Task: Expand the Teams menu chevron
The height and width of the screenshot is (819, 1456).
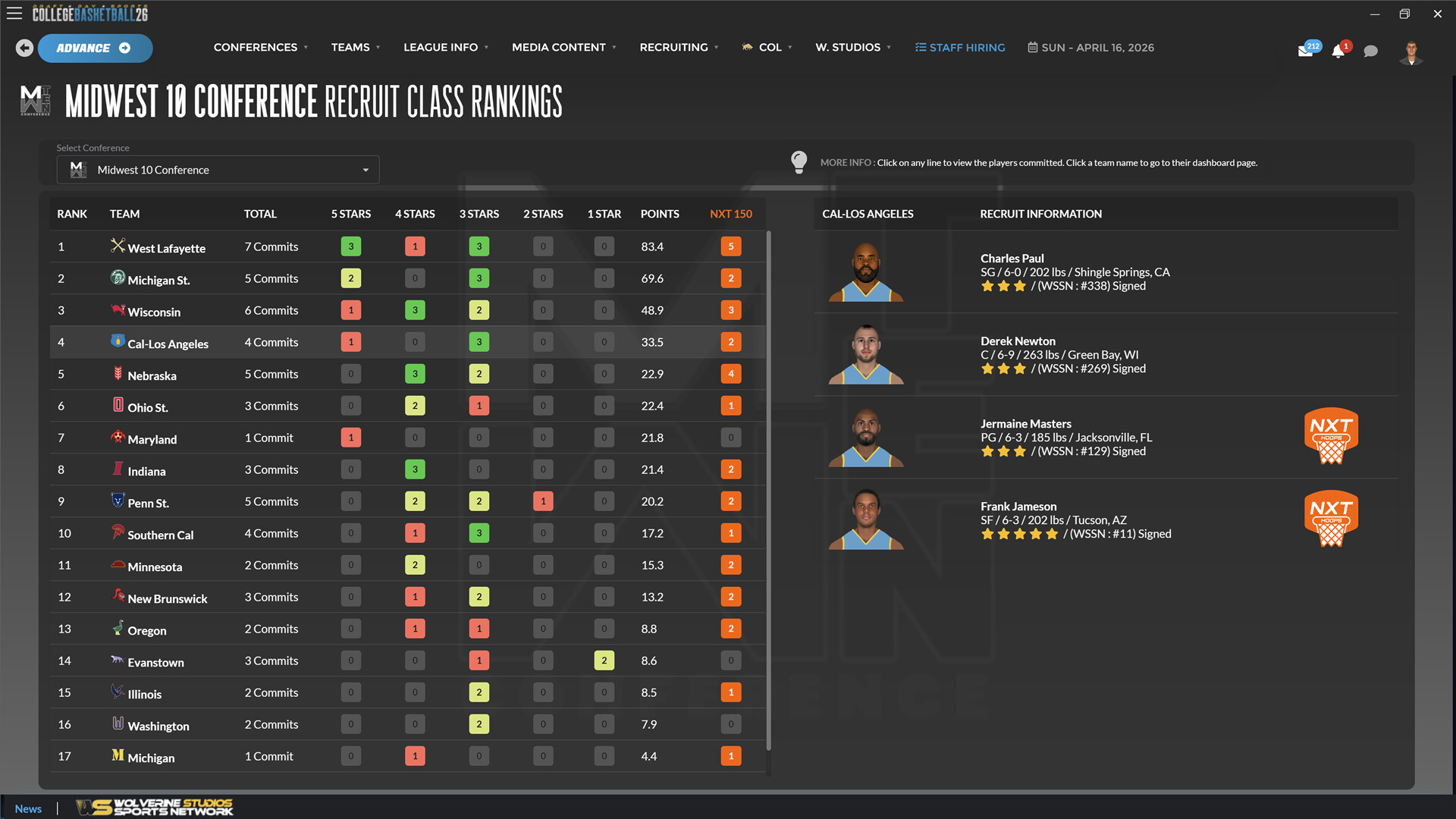Action: point(378,47)
